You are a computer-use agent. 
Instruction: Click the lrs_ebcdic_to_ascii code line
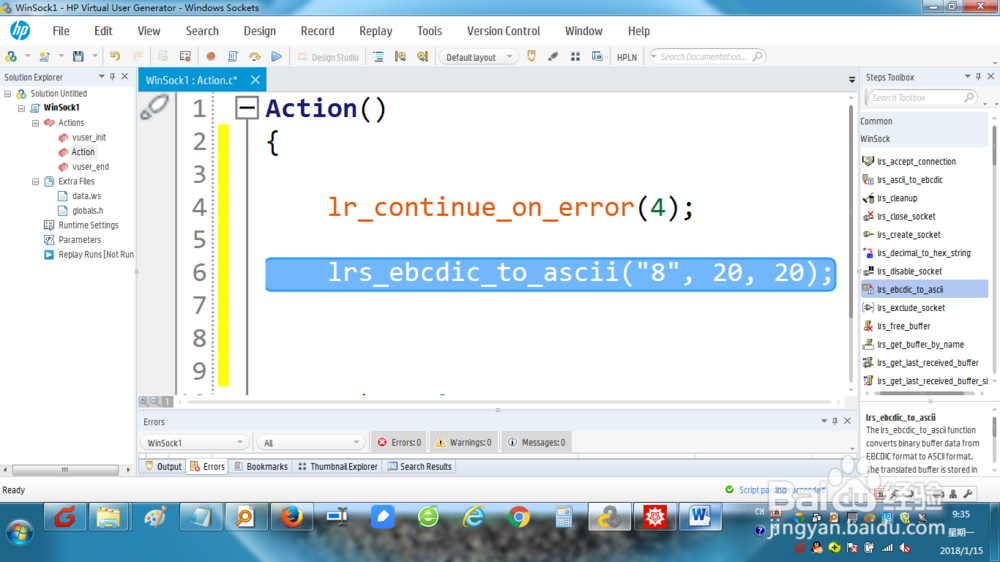point(550,274)
